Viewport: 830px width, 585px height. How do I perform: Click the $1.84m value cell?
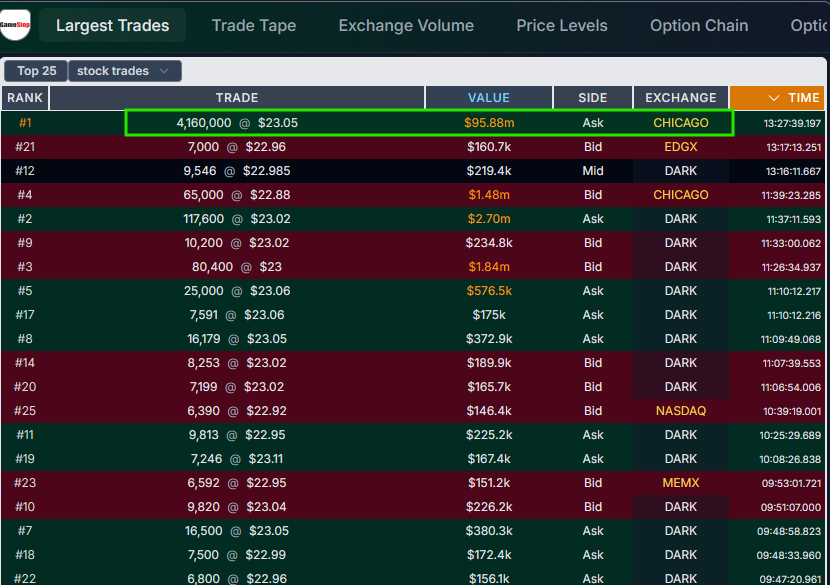click(489, 267)
